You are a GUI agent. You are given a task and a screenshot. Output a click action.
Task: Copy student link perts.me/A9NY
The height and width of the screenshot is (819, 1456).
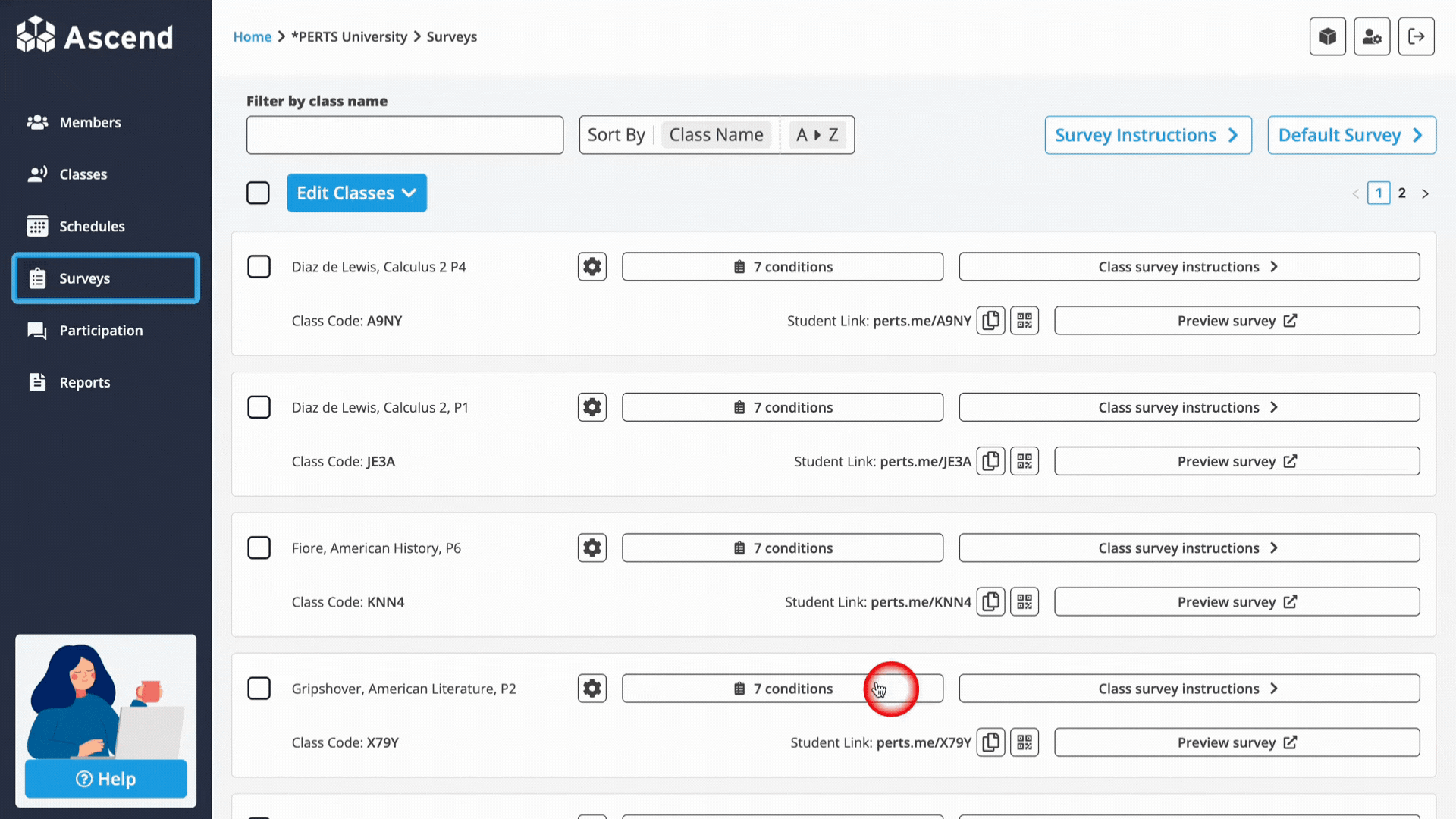[990, 321]
